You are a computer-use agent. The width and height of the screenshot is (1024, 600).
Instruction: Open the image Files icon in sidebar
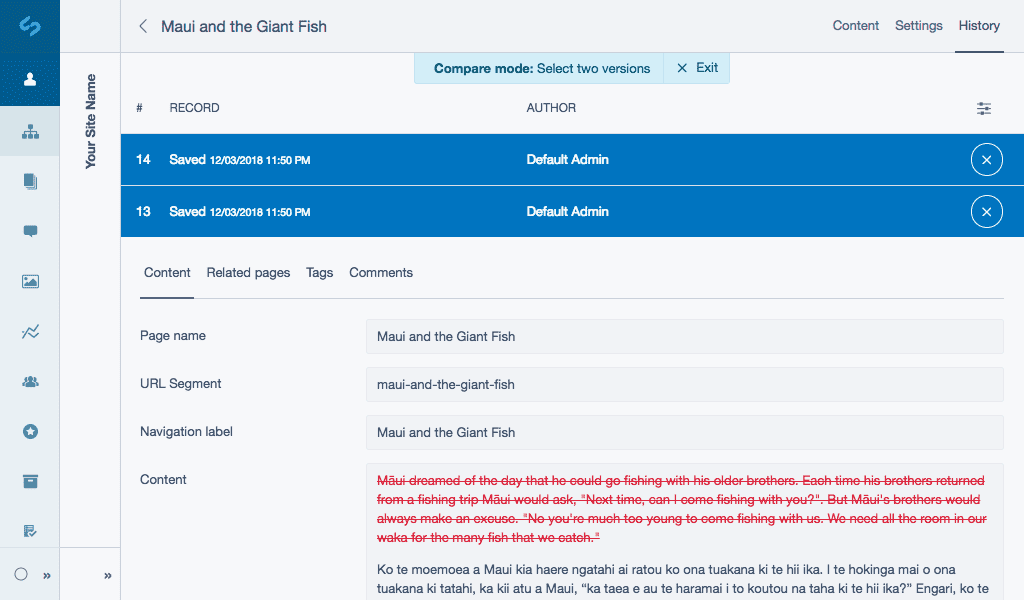point(30,281)
